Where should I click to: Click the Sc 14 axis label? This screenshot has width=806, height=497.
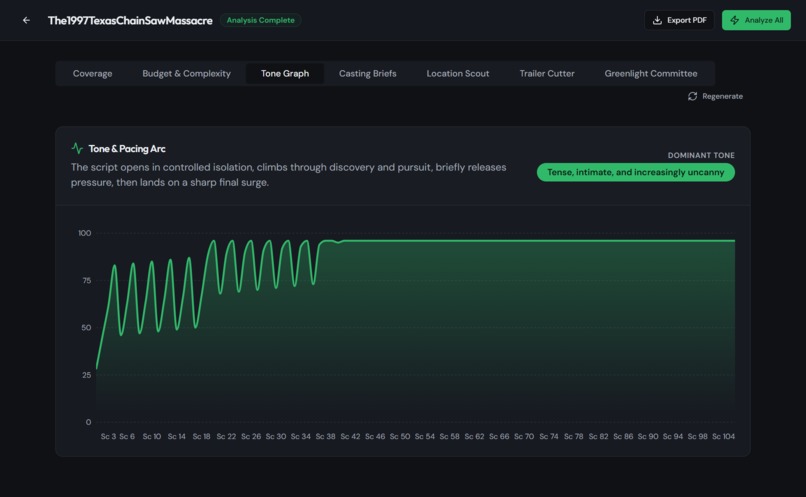tap(176, 436)
